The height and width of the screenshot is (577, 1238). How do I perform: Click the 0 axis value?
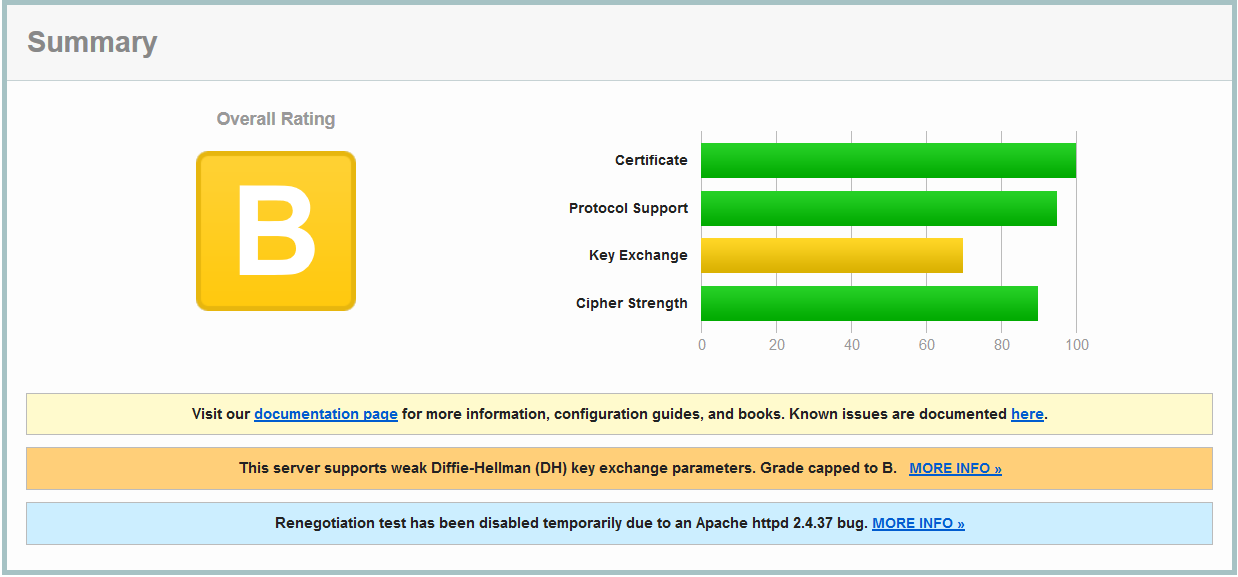pyautogui.click(x=701, y=345)
